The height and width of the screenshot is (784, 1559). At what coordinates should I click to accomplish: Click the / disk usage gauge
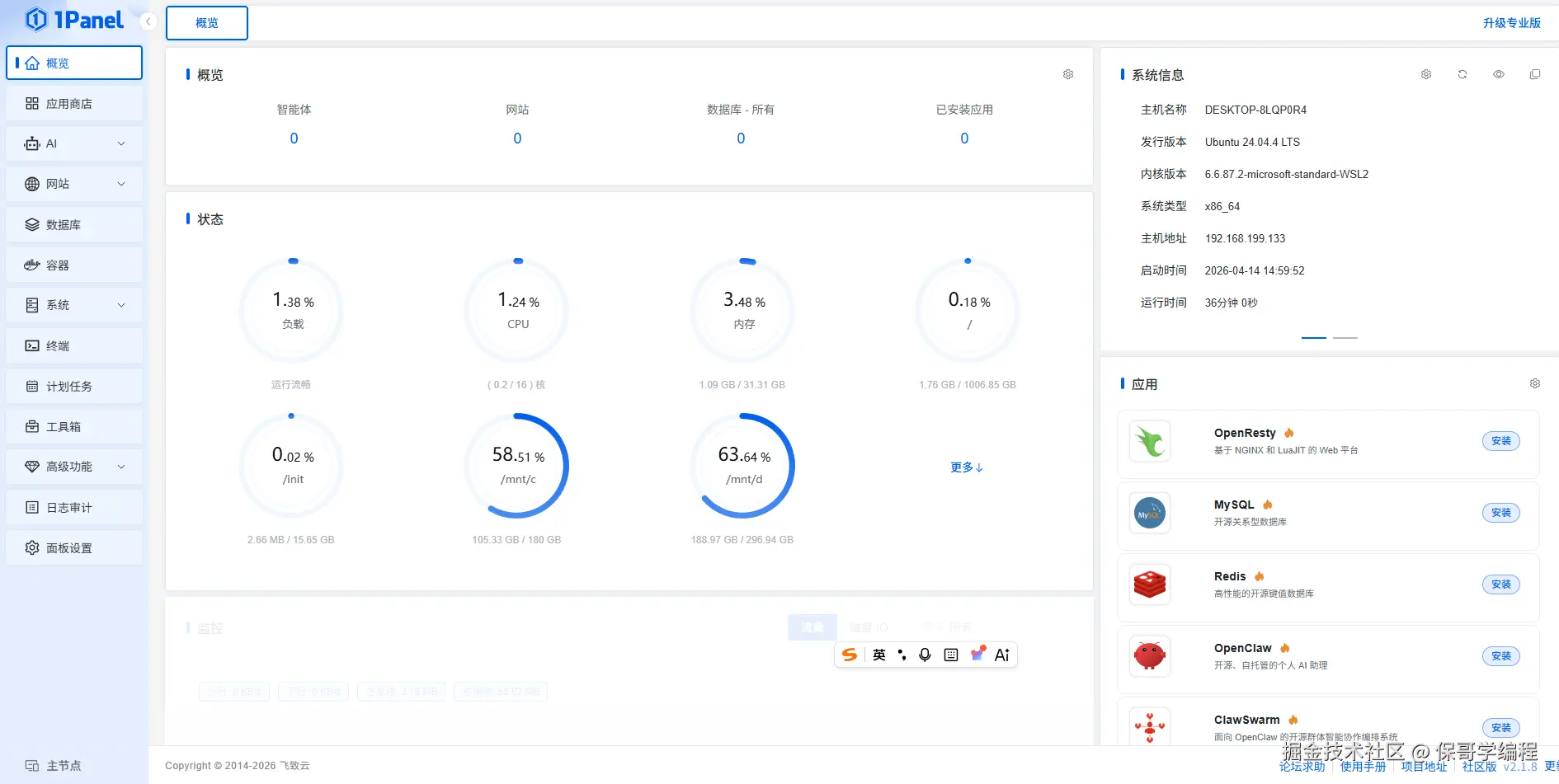(x=968, y=311)
